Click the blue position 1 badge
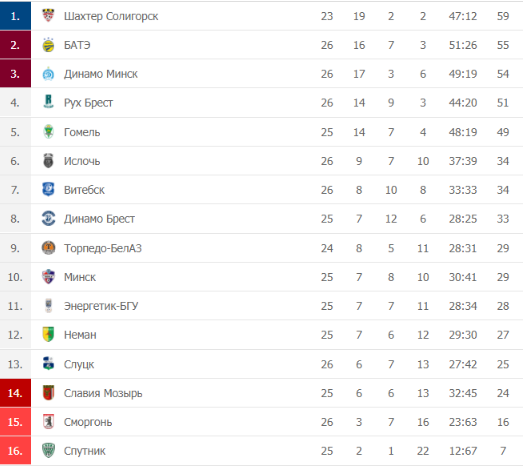 click(15, 16)
